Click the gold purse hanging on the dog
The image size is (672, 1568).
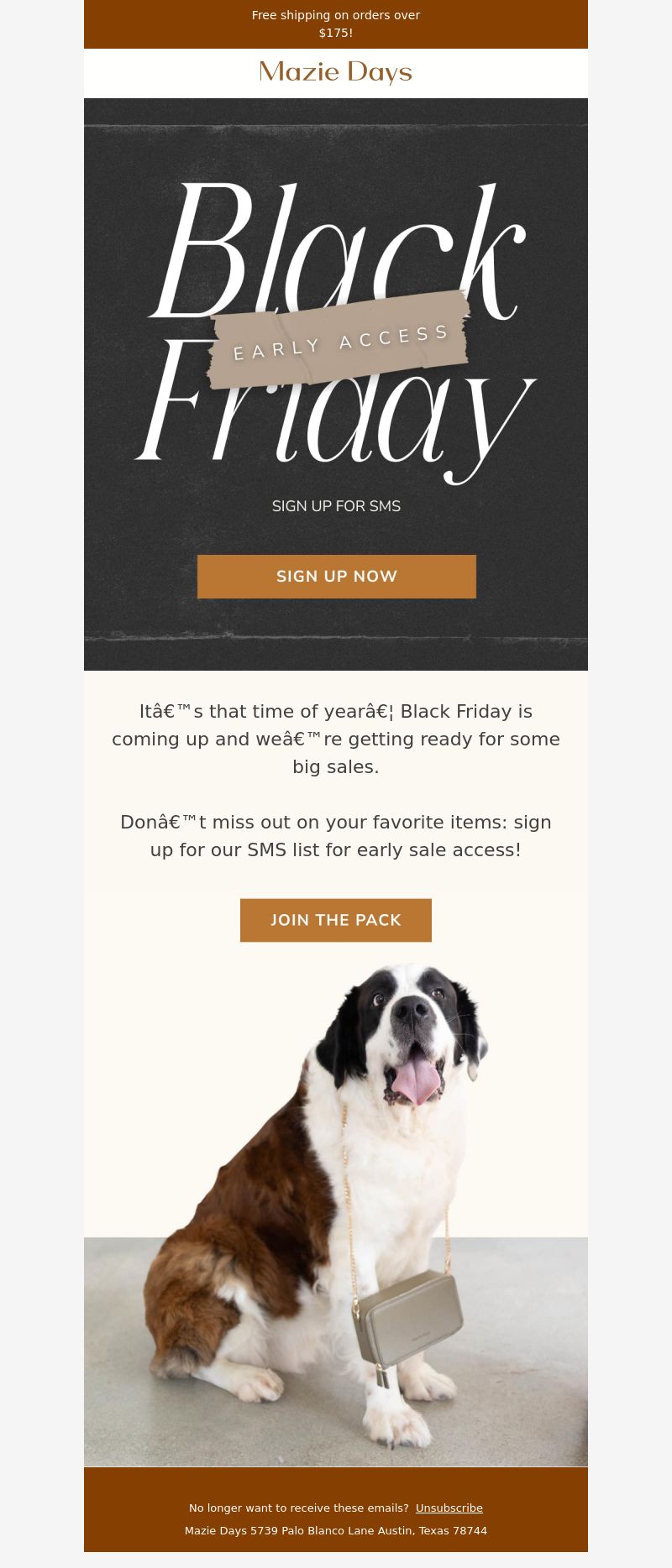click(408, 1318)
